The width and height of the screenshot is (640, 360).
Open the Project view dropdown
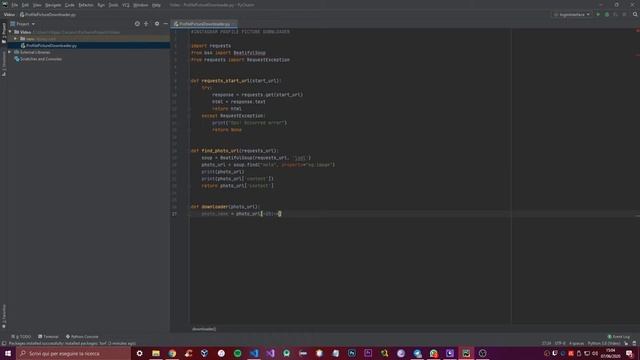23,24
